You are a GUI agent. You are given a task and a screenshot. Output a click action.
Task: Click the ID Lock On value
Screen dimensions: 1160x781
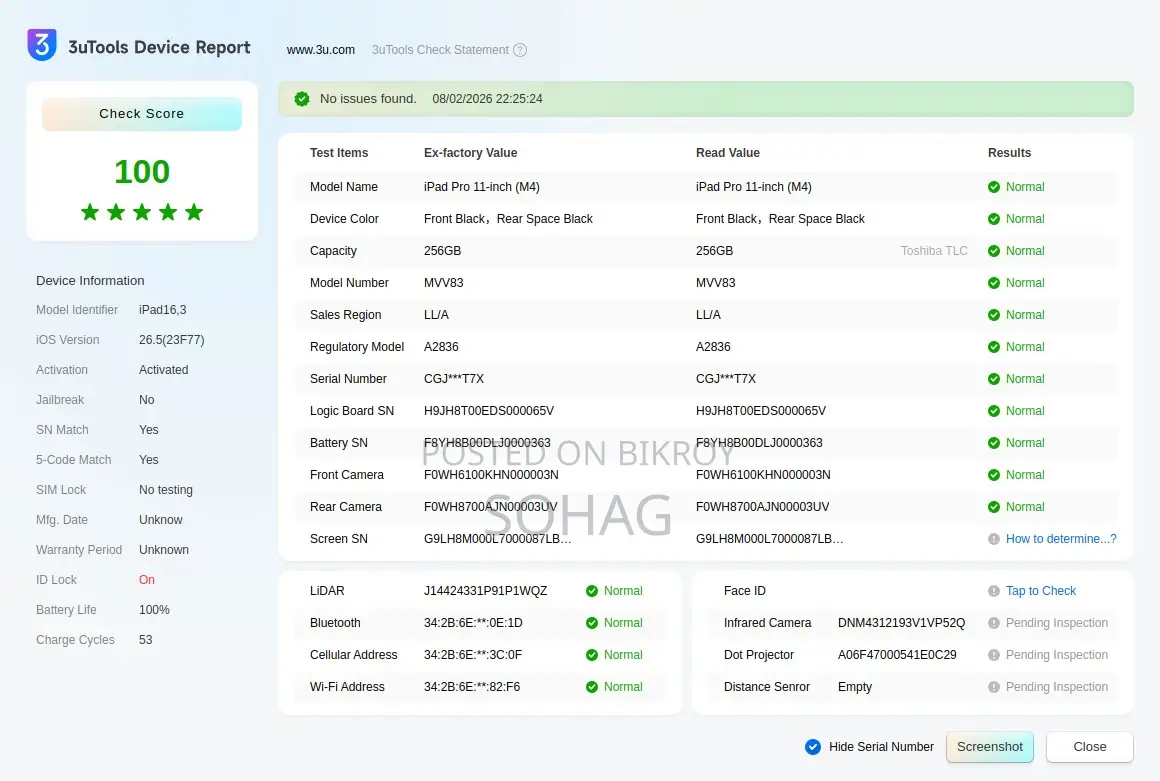pyautogui.click(x=146, y=580)
